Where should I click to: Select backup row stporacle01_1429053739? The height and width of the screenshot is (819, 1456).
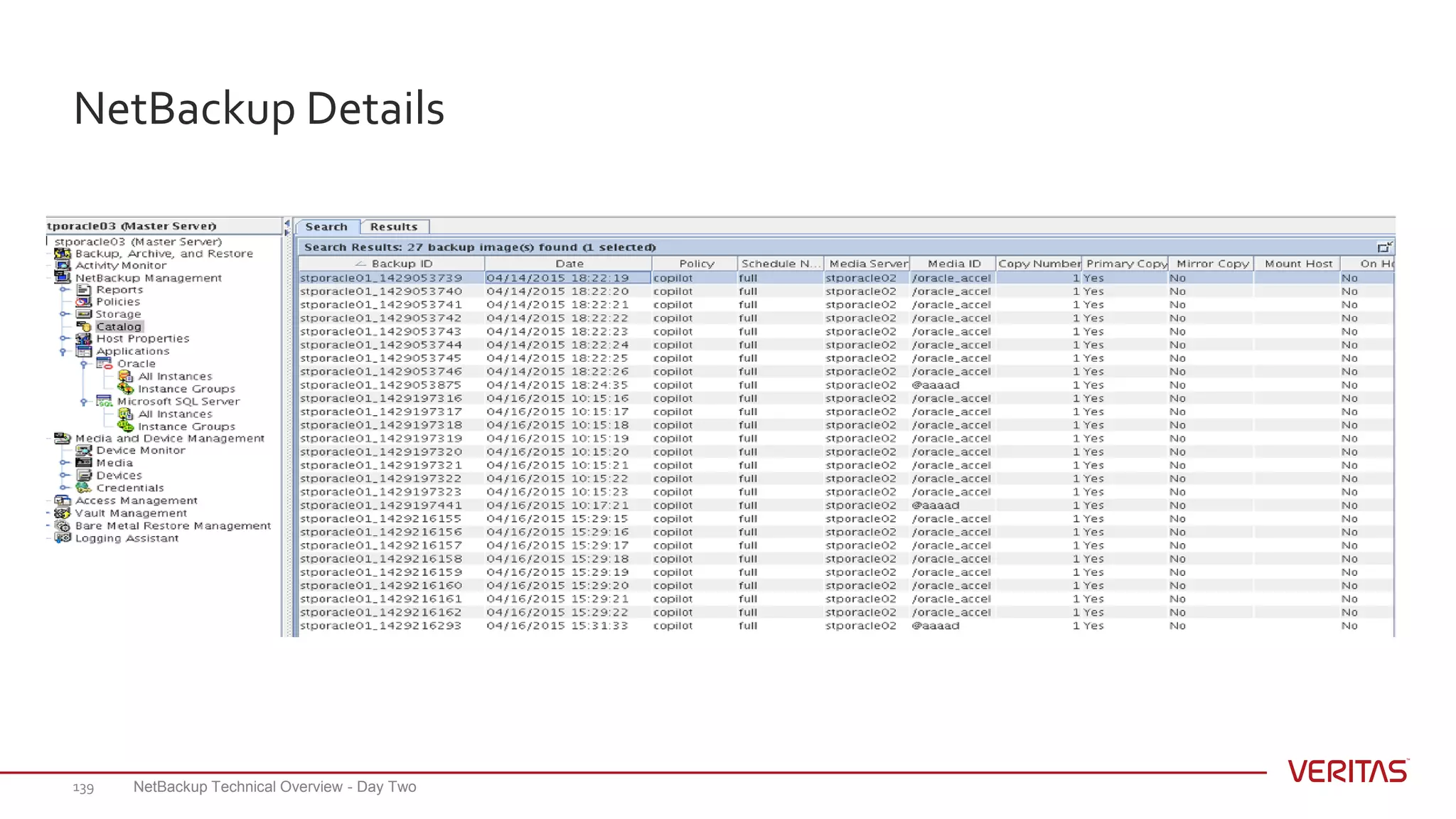point(846,278)
